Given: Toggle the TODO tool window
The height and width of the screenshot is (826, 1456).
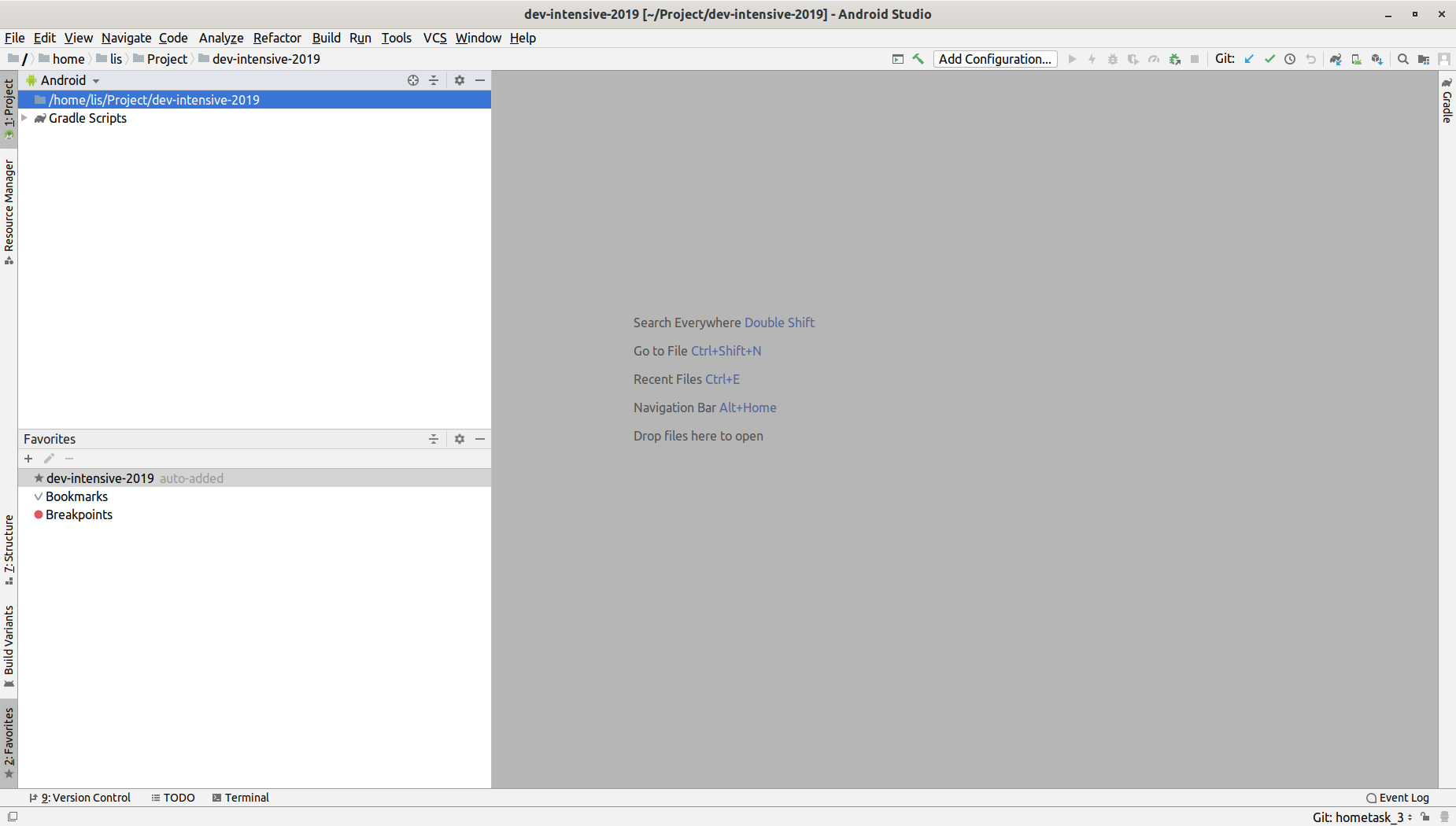Looking at the screenshot, I should pyautogui.click(x=172, y=798).
